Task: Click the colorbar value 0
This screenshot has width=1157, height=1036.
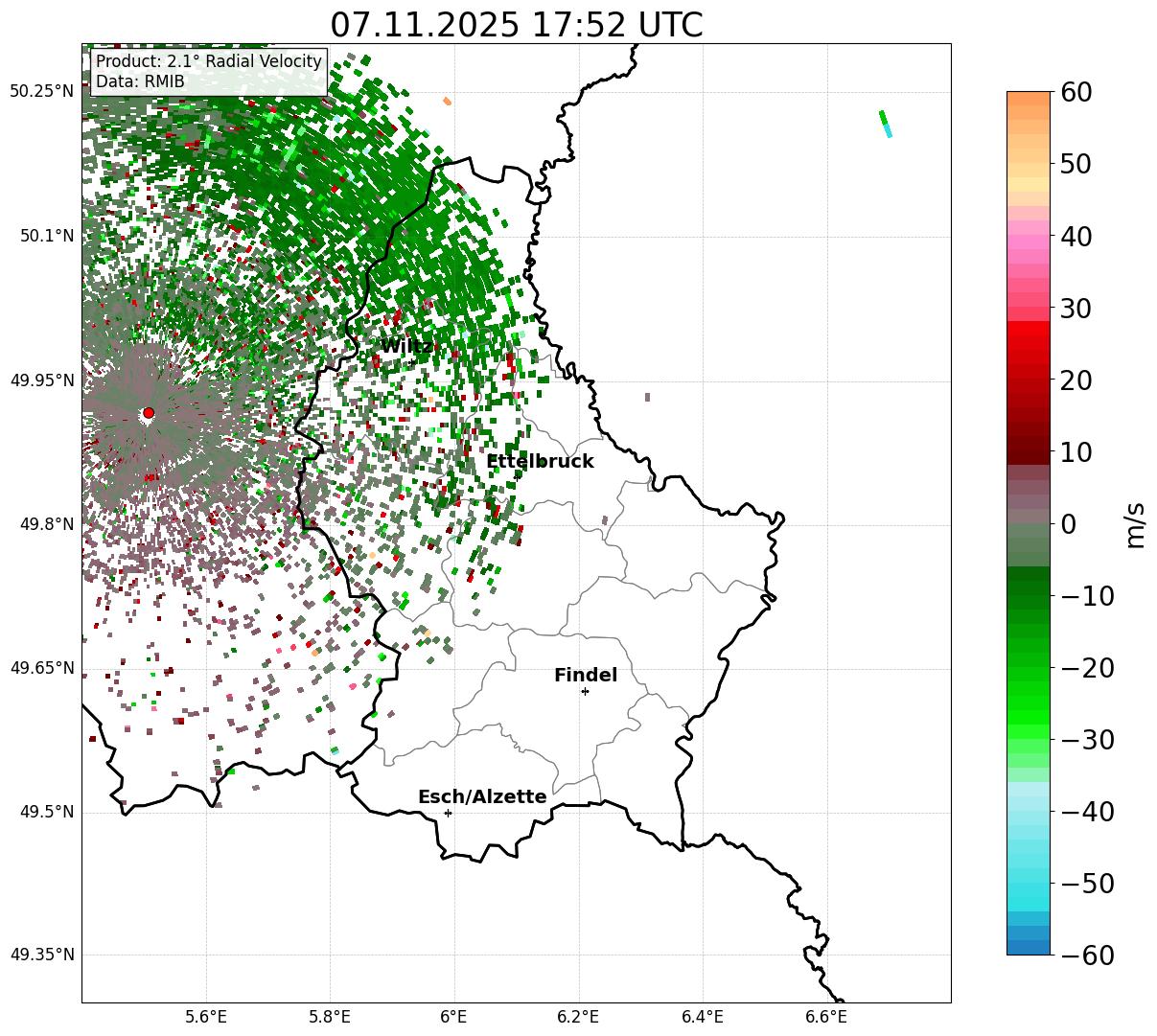Action: (x=1068, y=524)
